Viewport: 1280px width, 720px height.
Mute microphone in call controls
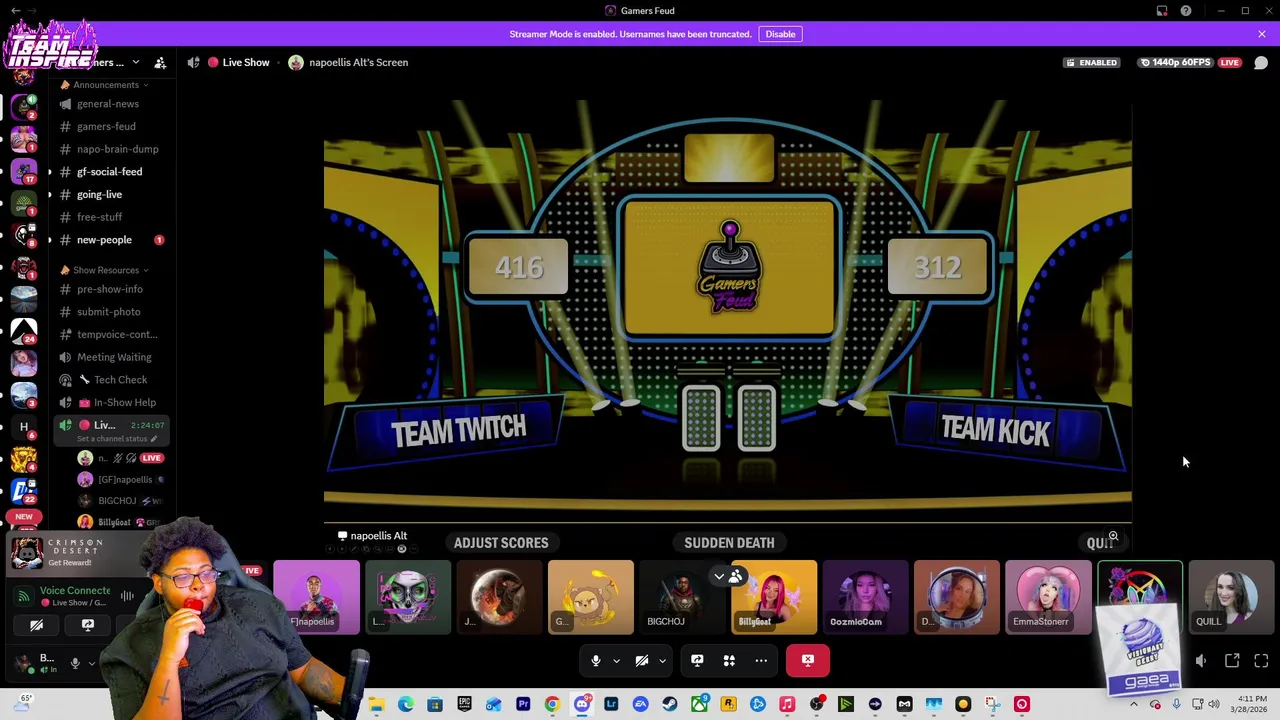point(596,660)
